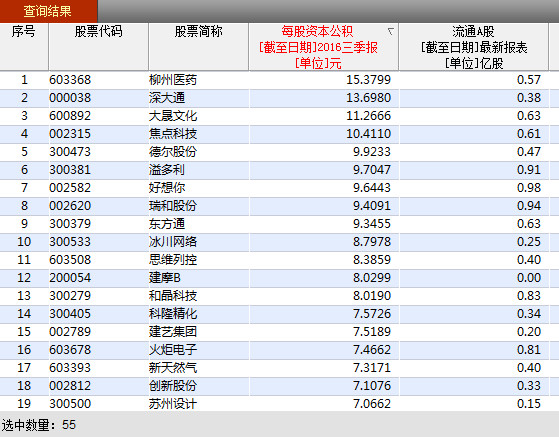Select the stock name 科隆精化

(x=173, y=314)
